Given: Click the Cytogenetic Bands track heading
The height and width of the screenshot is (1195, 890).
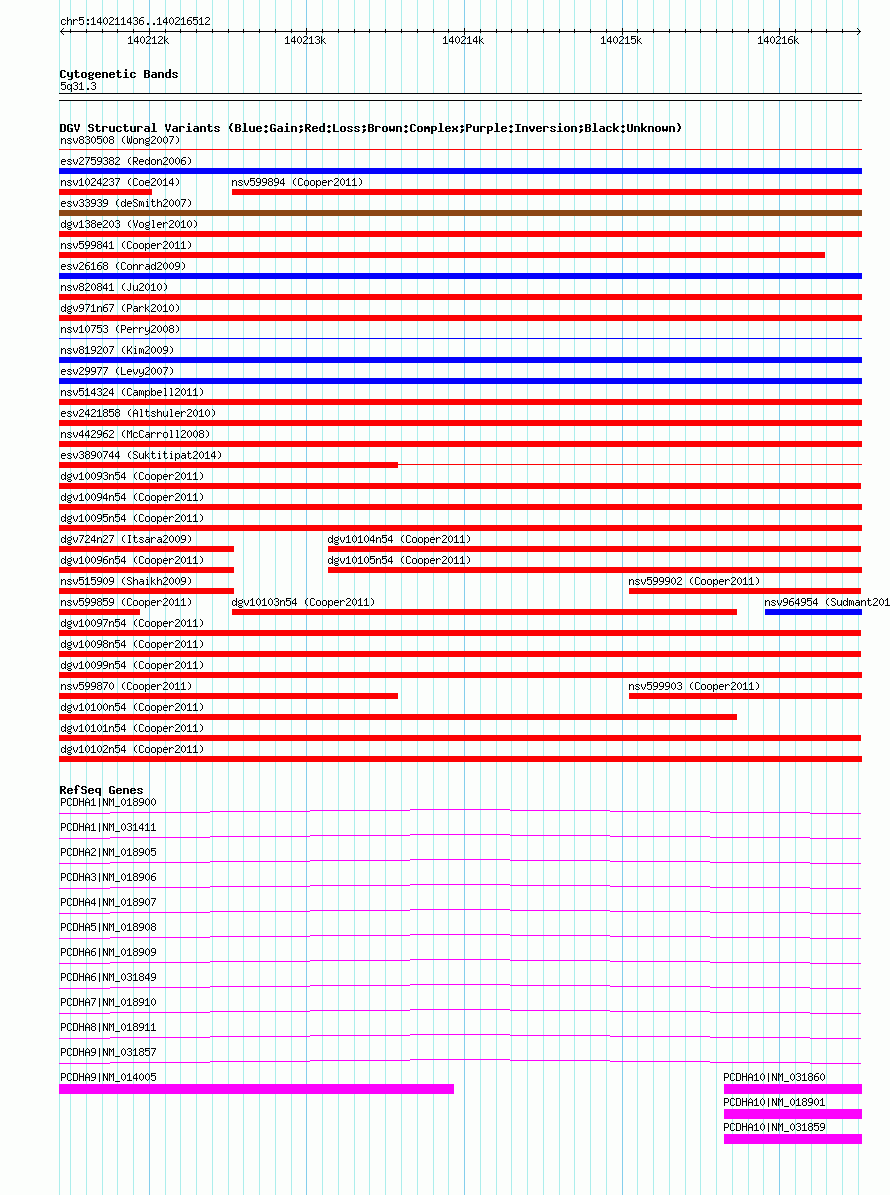Looking at the screenshot, I should [119, 74].
